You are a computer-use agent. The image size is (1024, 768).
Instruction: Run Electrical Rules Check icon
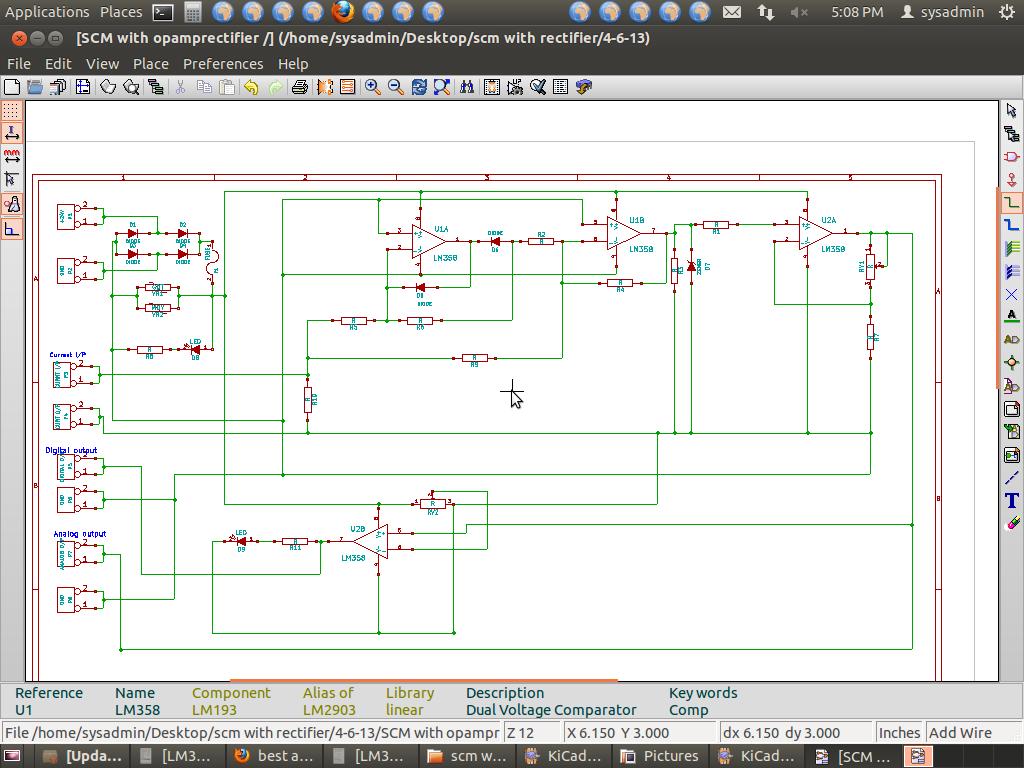click(x=537, y=87)
